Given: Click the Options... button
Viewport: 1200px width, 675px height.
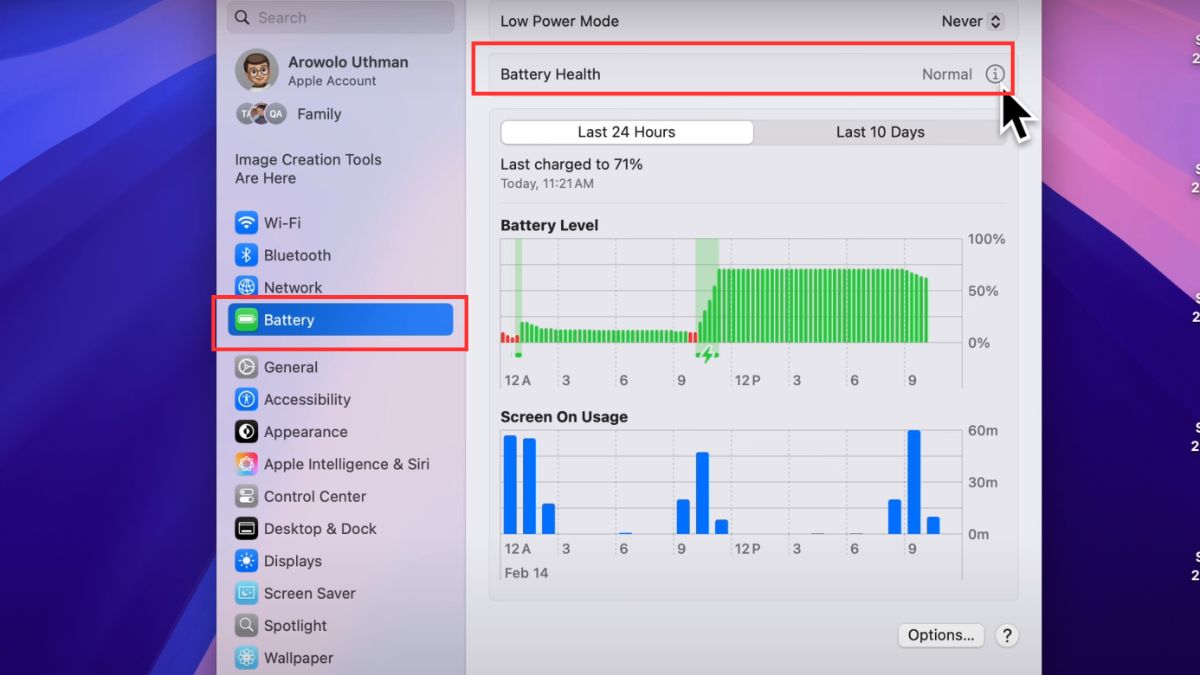Looking at the screenshot, I should tap(940, 635).
